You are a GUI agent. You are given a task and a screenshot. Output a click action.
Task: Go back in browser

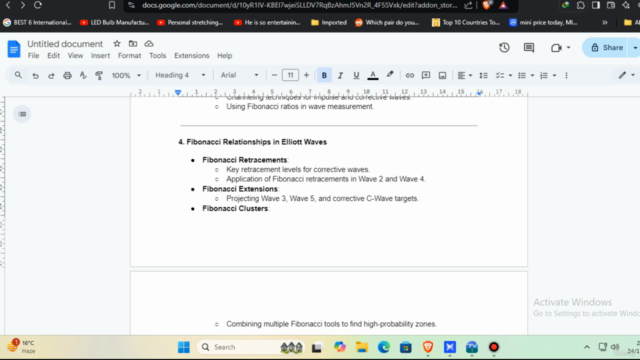pyautogui.click(x=8, y=5)
